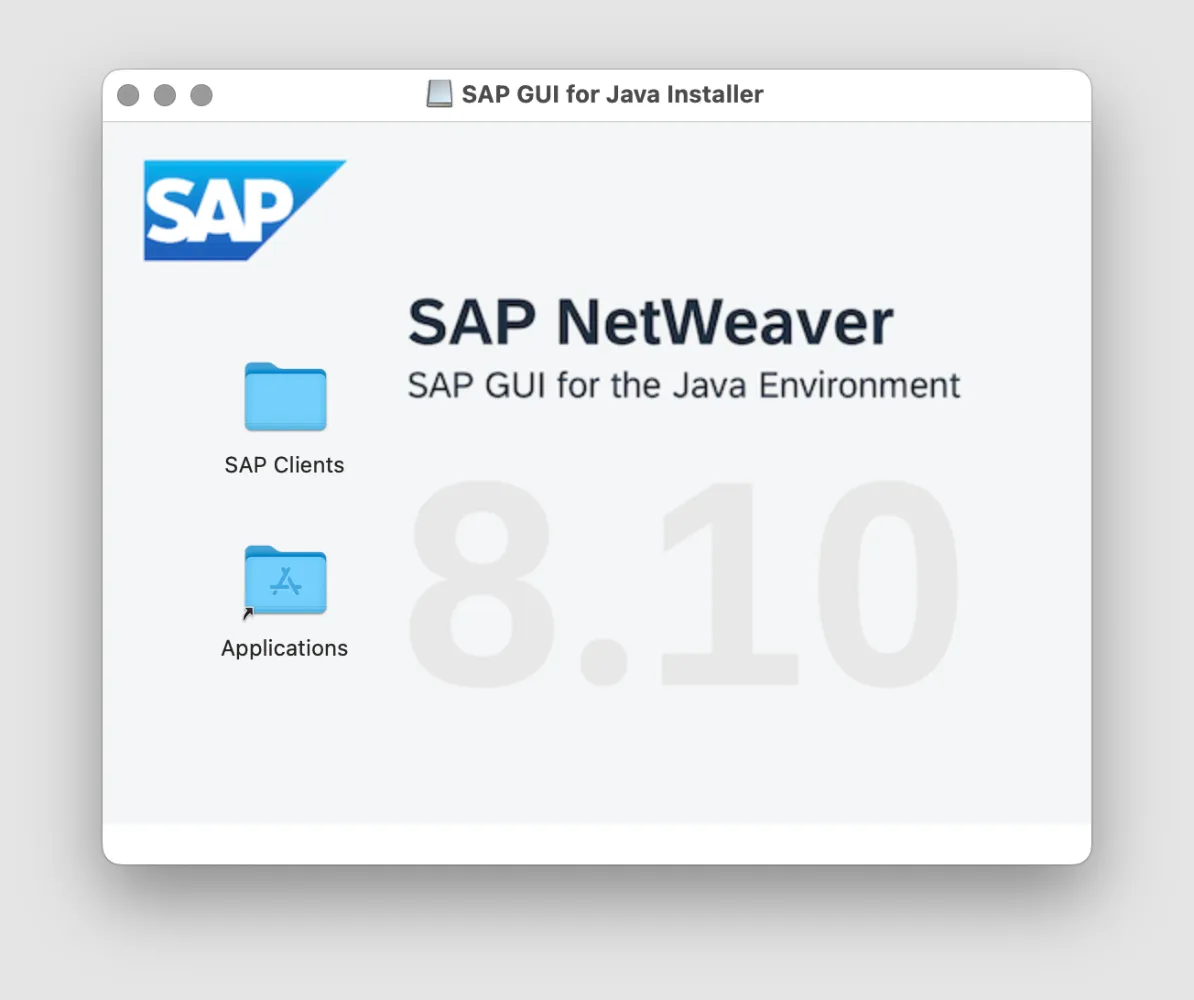
Task: Click the disk icon in title bar
Action: point(439,94)
